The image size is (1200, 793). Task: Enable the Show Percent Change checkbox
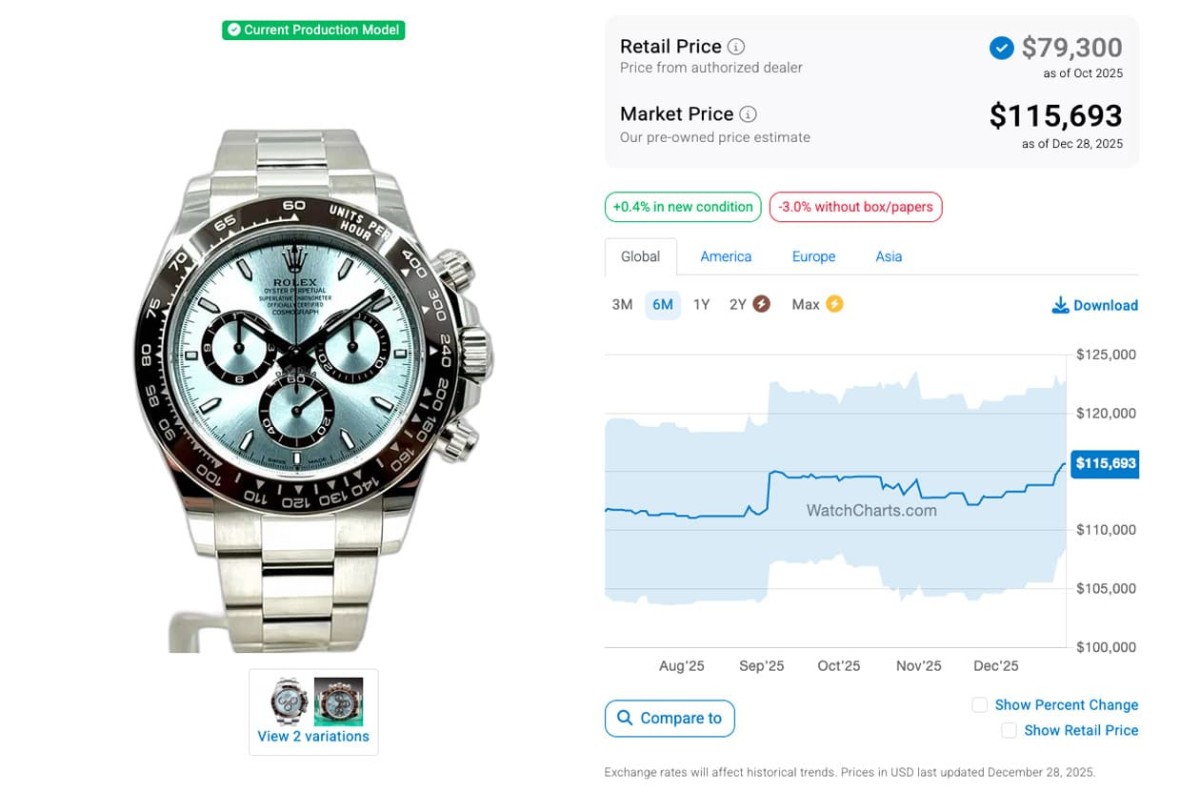980,705
